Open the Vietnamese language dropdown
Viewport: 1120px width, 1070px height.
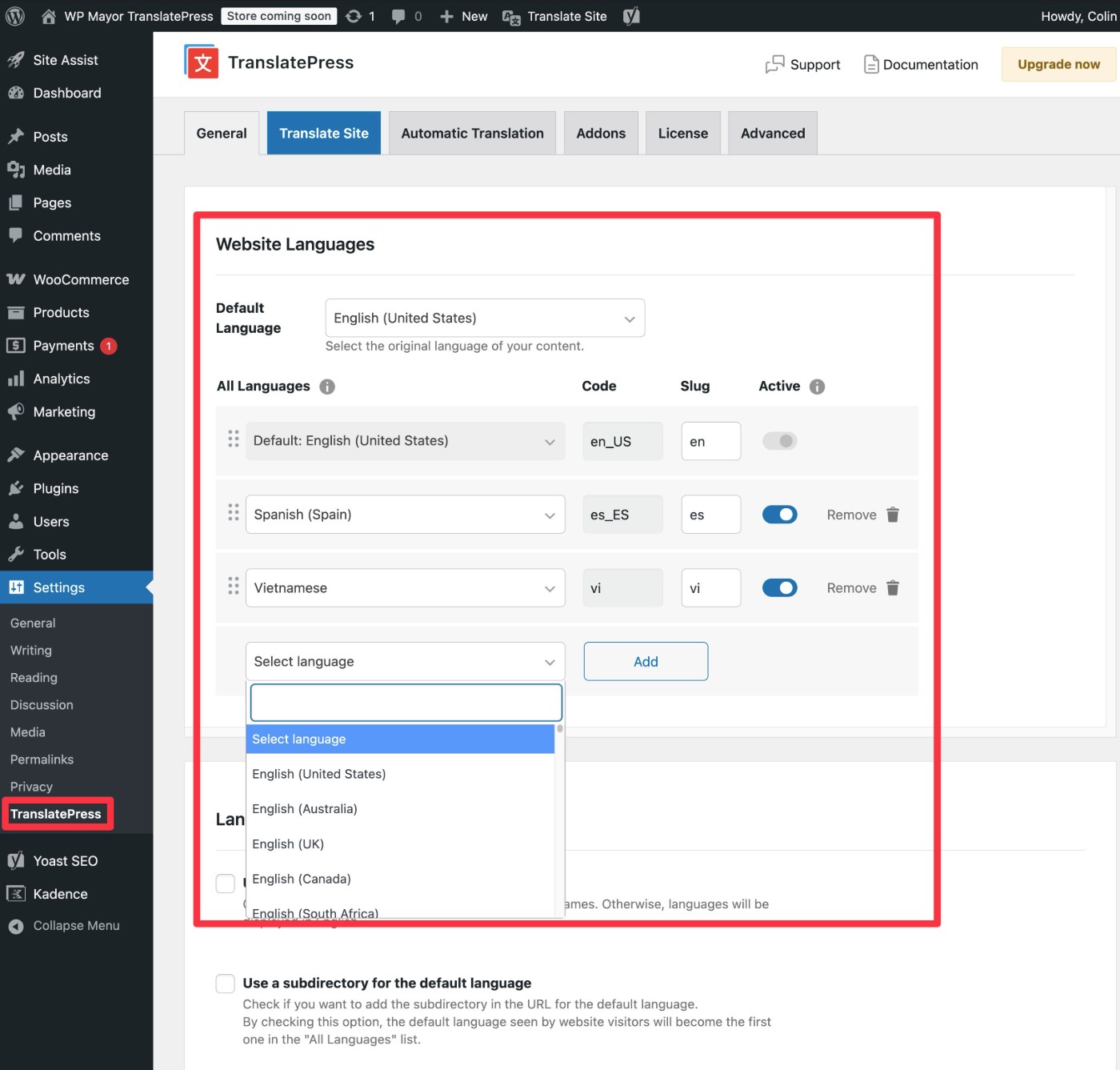pos(405,588)
